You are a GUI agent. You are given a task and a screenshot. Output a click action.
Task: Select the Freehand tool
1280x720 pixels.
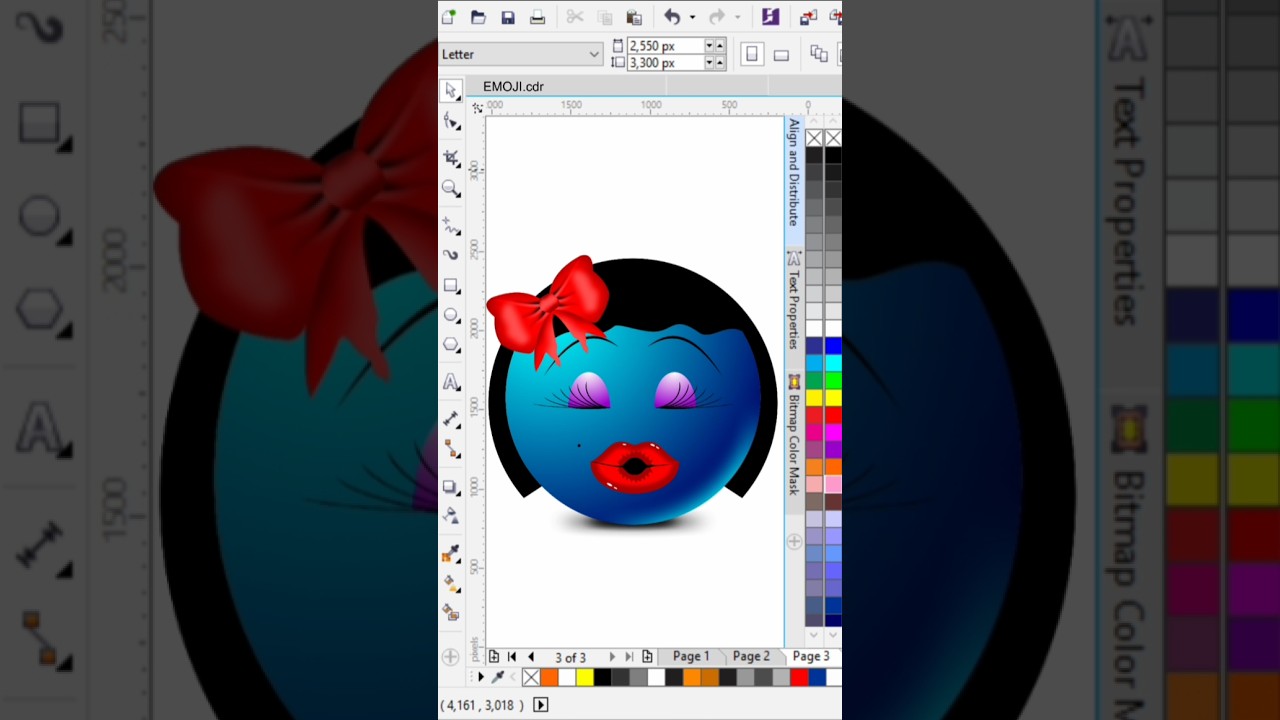[x=451, y=226]
